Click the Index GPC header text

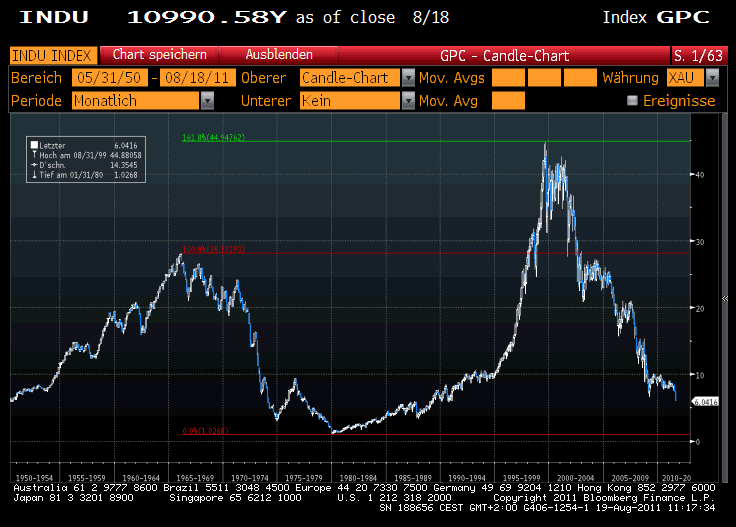(656, 17)
